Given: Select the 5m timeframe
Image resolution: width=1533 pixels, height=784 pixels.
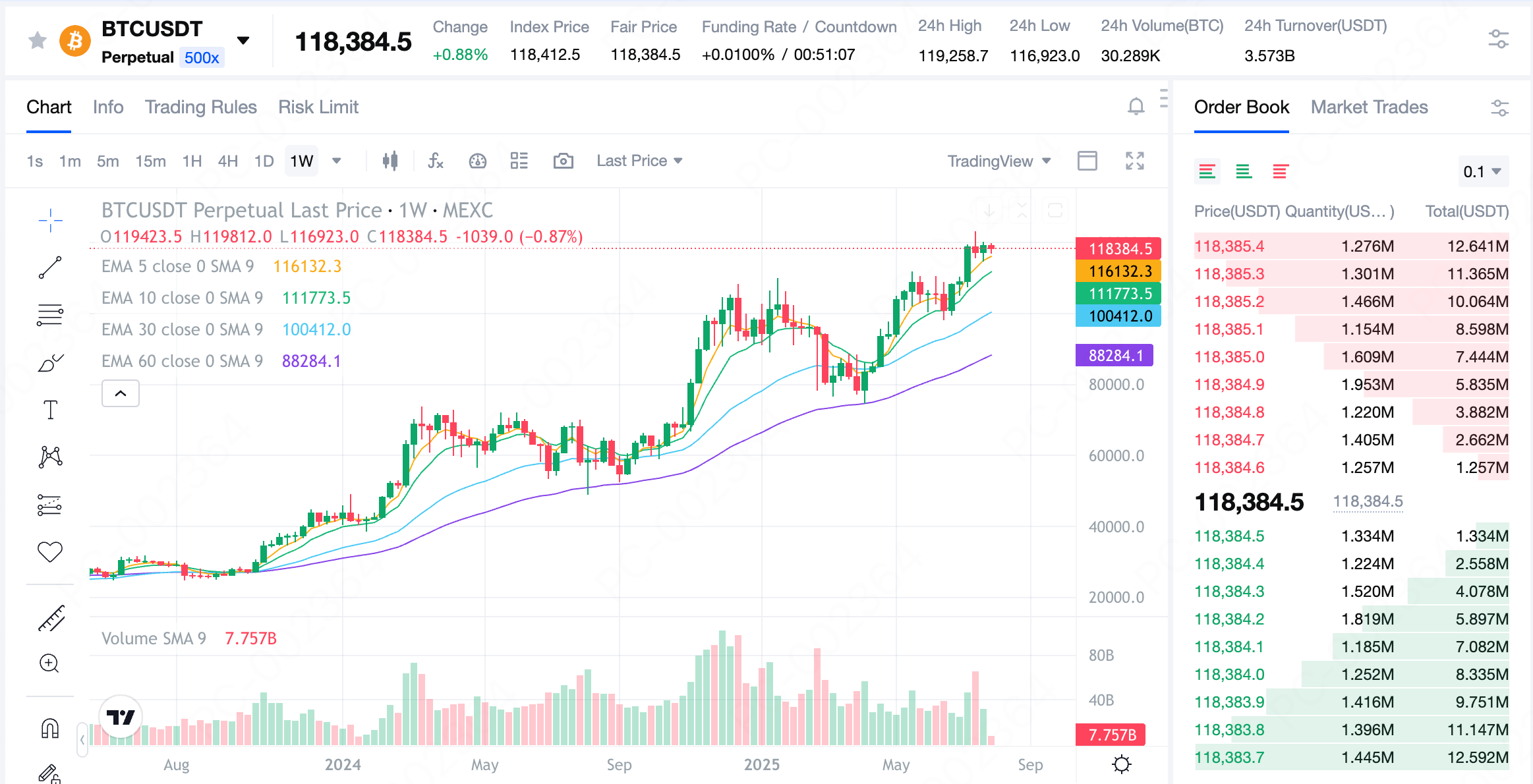Looking at the screenshot, I should (x=108, y=161).
